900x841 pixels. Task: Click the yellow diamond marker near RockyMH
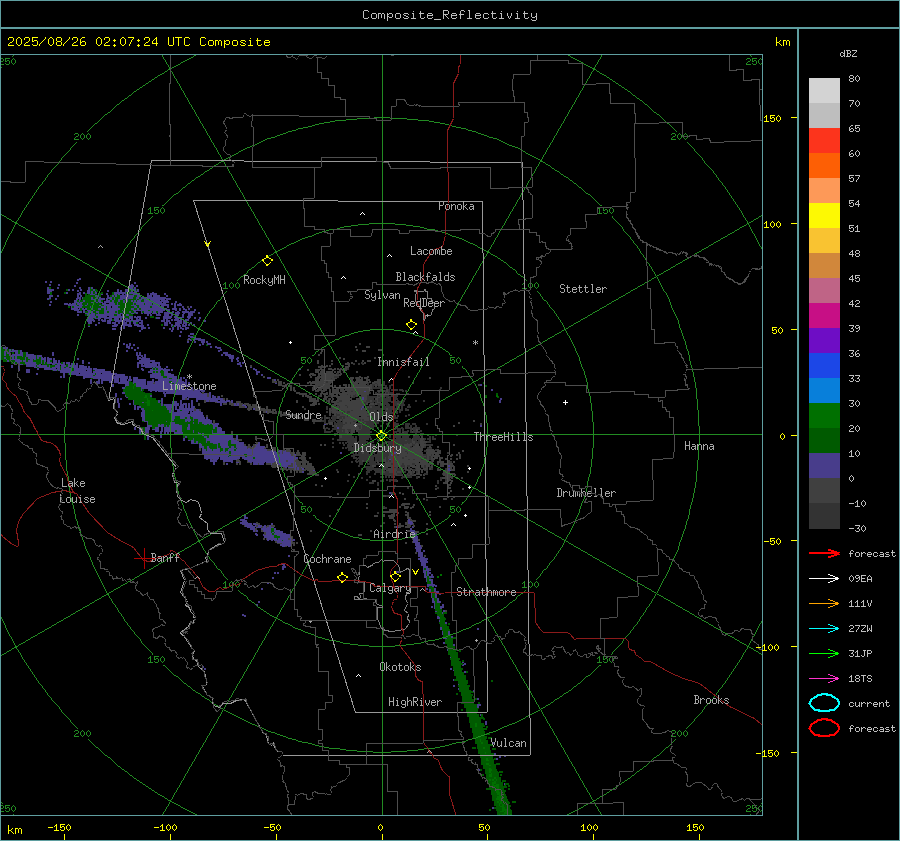[267, 261]
